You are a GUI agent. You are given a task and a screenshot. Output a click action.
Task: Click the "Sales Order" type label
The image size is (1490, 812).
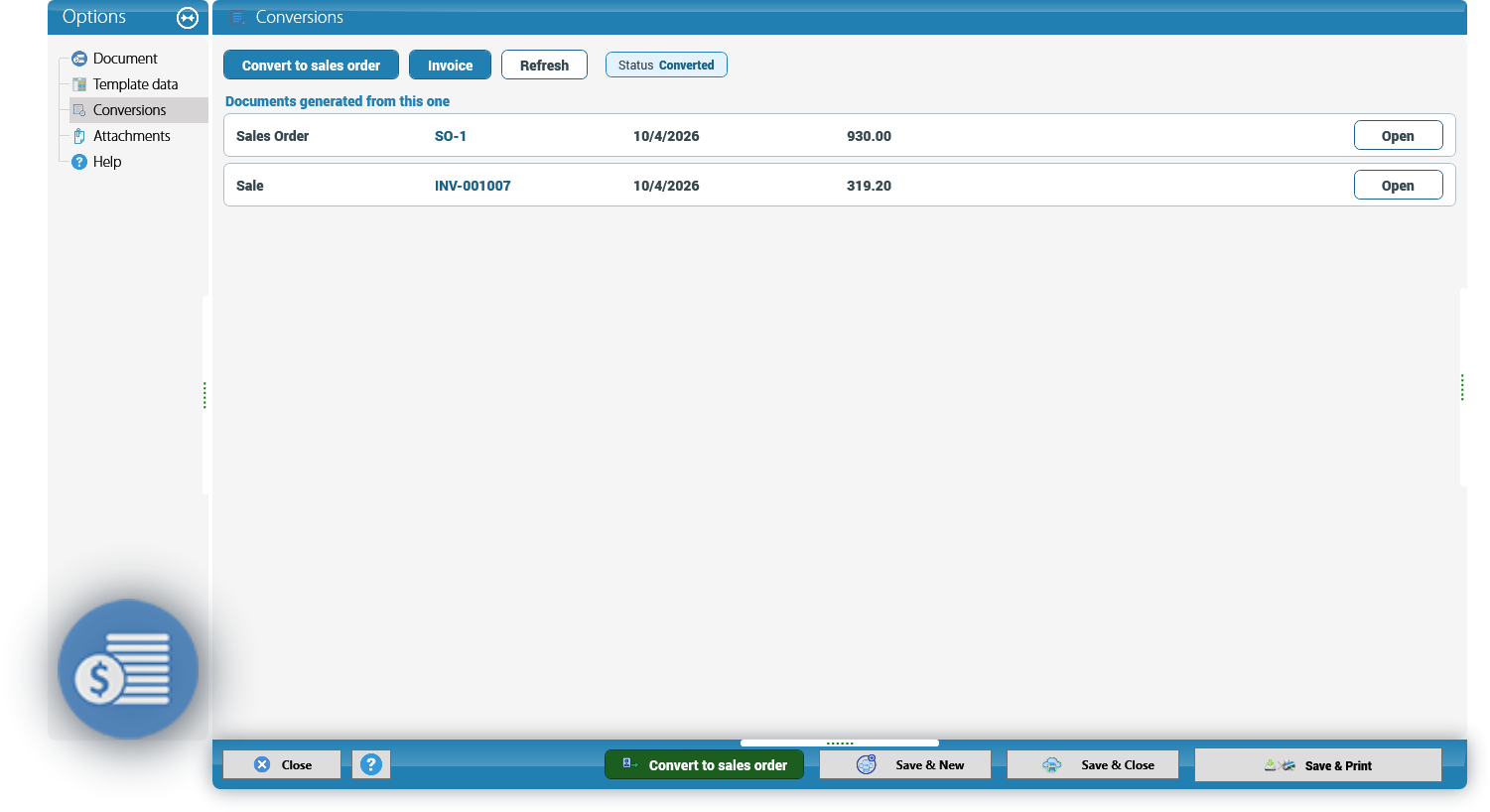click(272, 136)
